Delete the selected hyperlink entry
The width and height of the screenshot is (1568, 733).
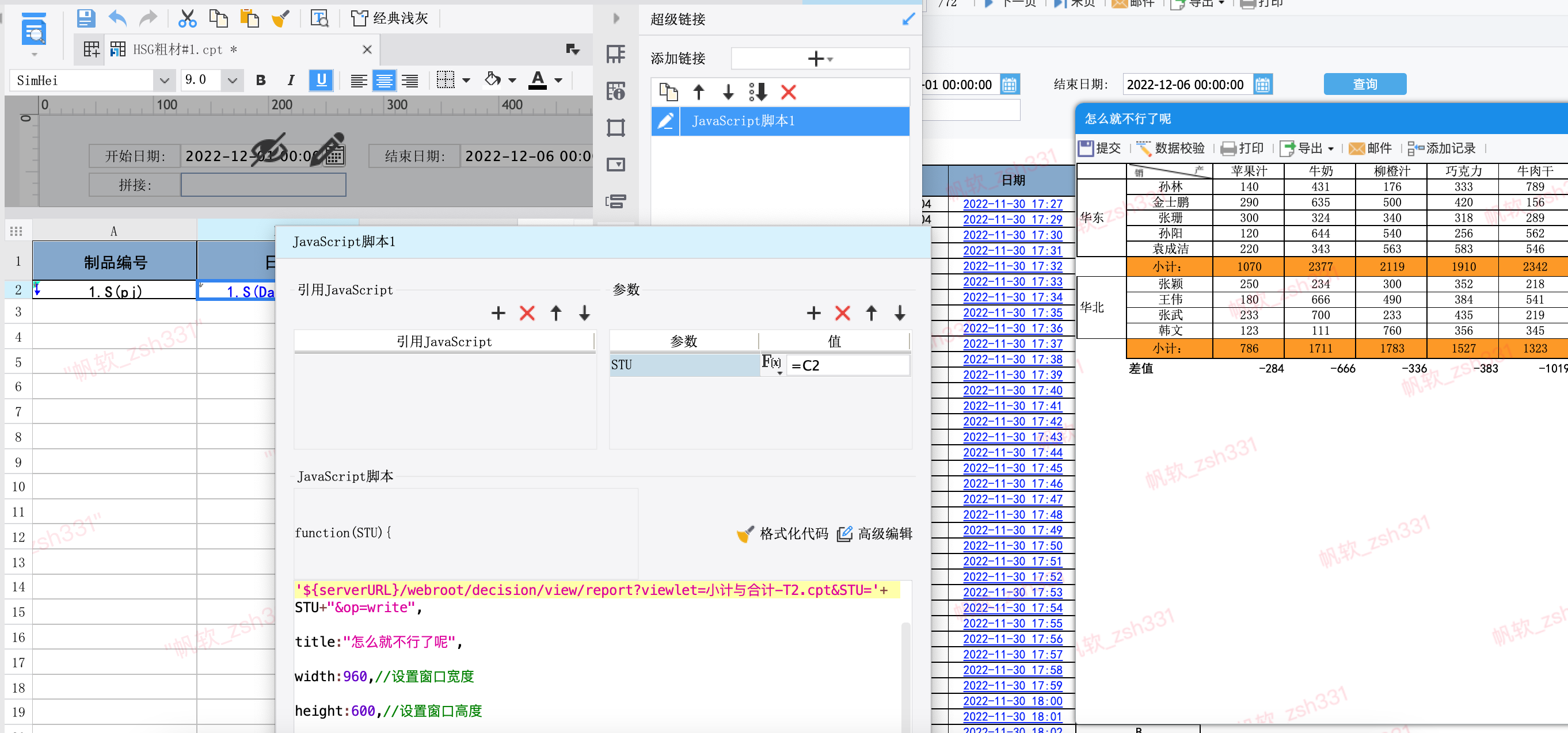(x=788, y=93)
